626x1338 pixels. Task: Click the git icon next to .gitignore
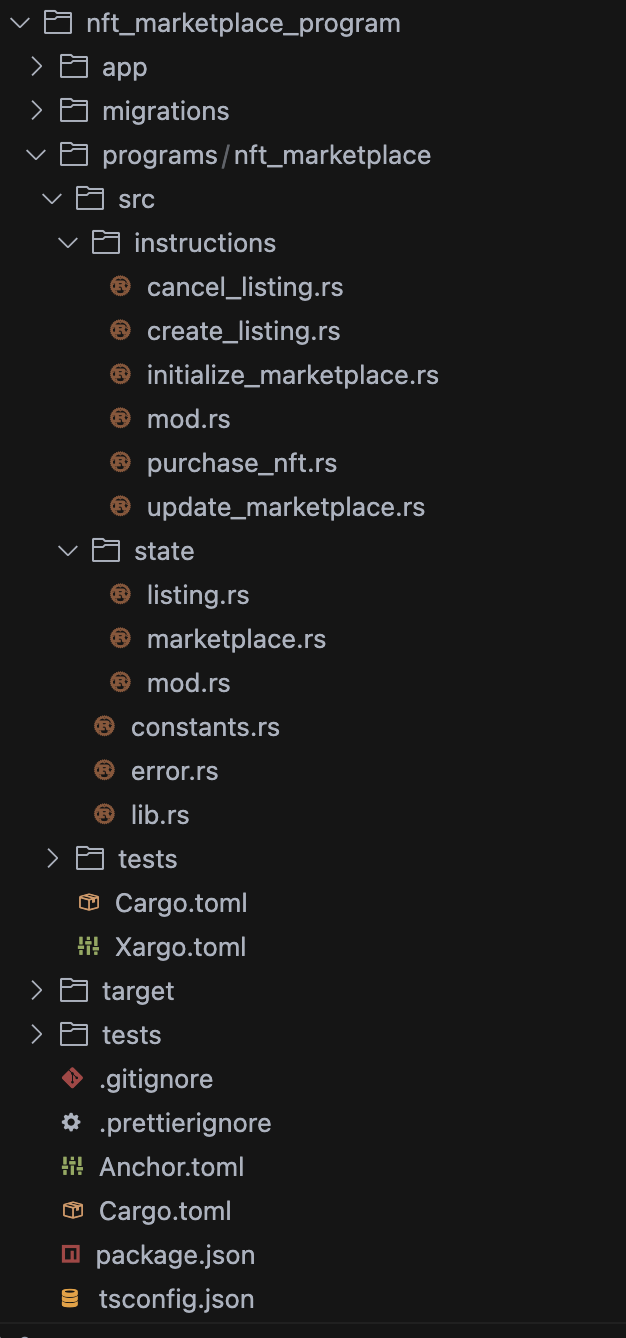(72, 1078)
